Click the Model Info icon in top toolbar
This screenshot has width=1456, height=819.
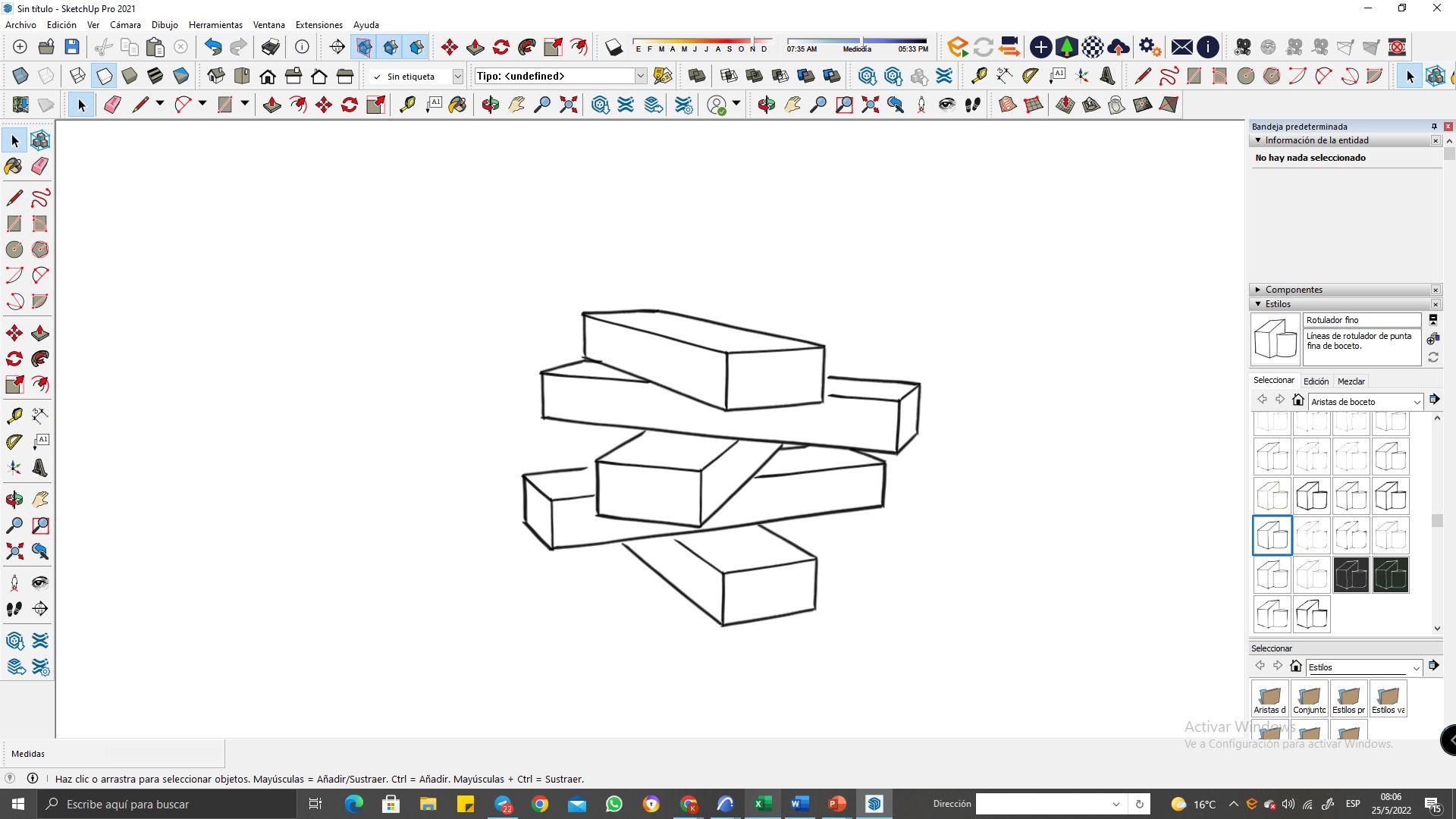pyautogui.click(x=302, y=47)
